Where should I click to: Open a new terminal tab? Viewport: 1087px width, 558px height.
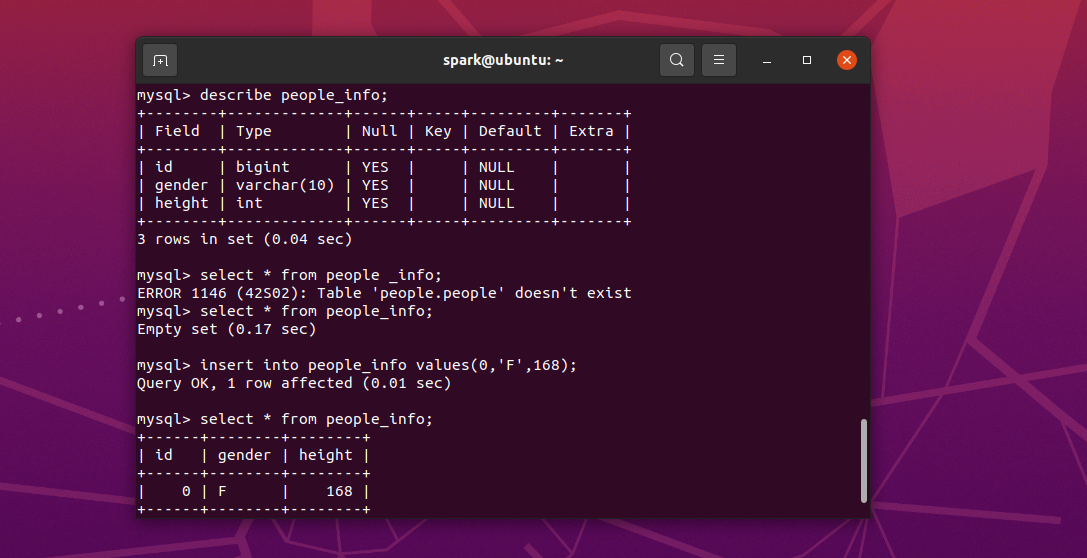160,60
